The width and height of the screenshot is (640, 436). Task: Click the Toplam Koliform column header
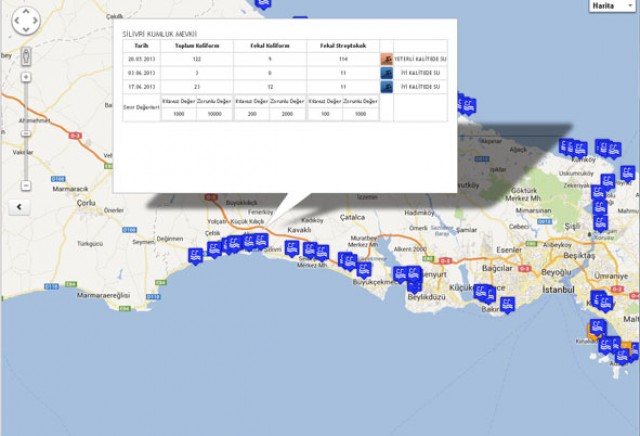coord(197,46)
